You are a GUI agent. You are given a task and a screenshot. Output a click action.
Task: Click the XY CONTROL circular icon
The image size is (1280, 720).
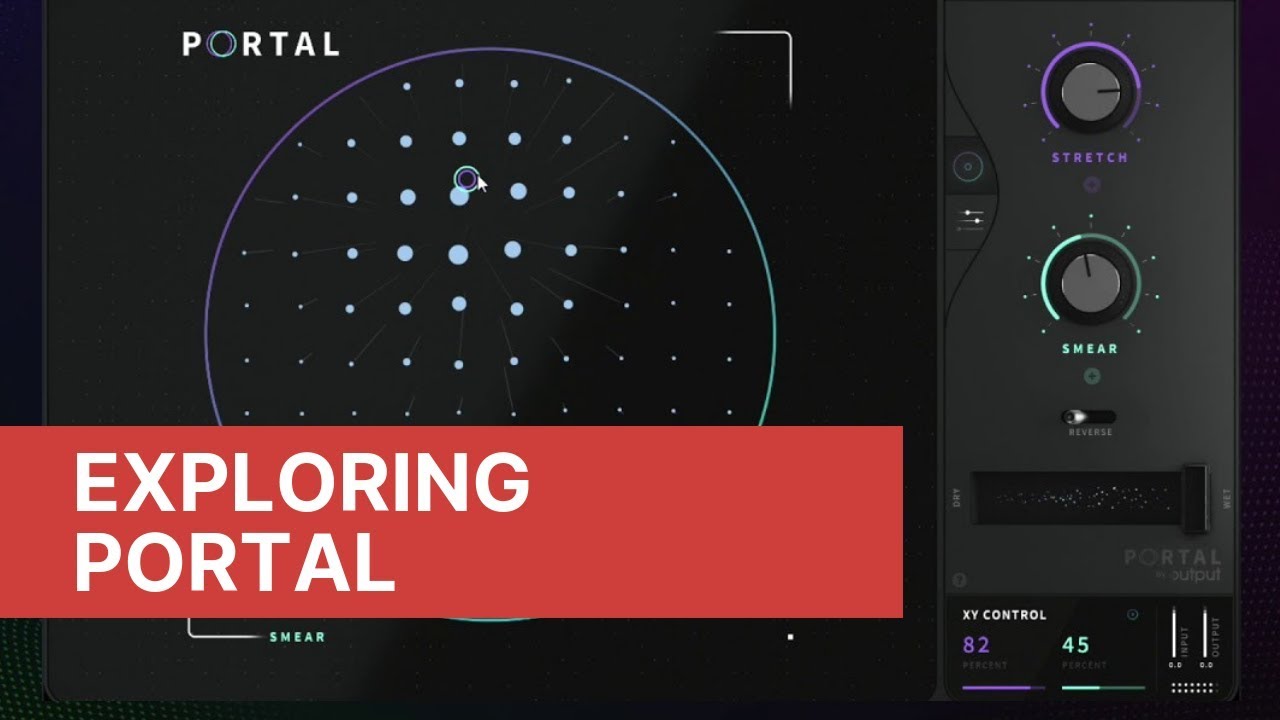coord(1133,615)
